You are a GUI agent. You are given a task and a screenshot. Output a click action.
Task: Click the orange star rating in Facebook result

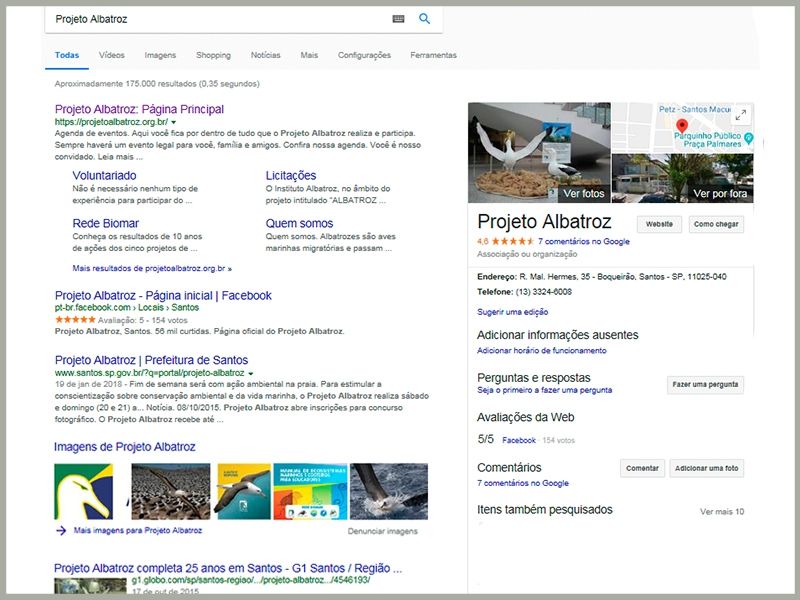(75, 319)
